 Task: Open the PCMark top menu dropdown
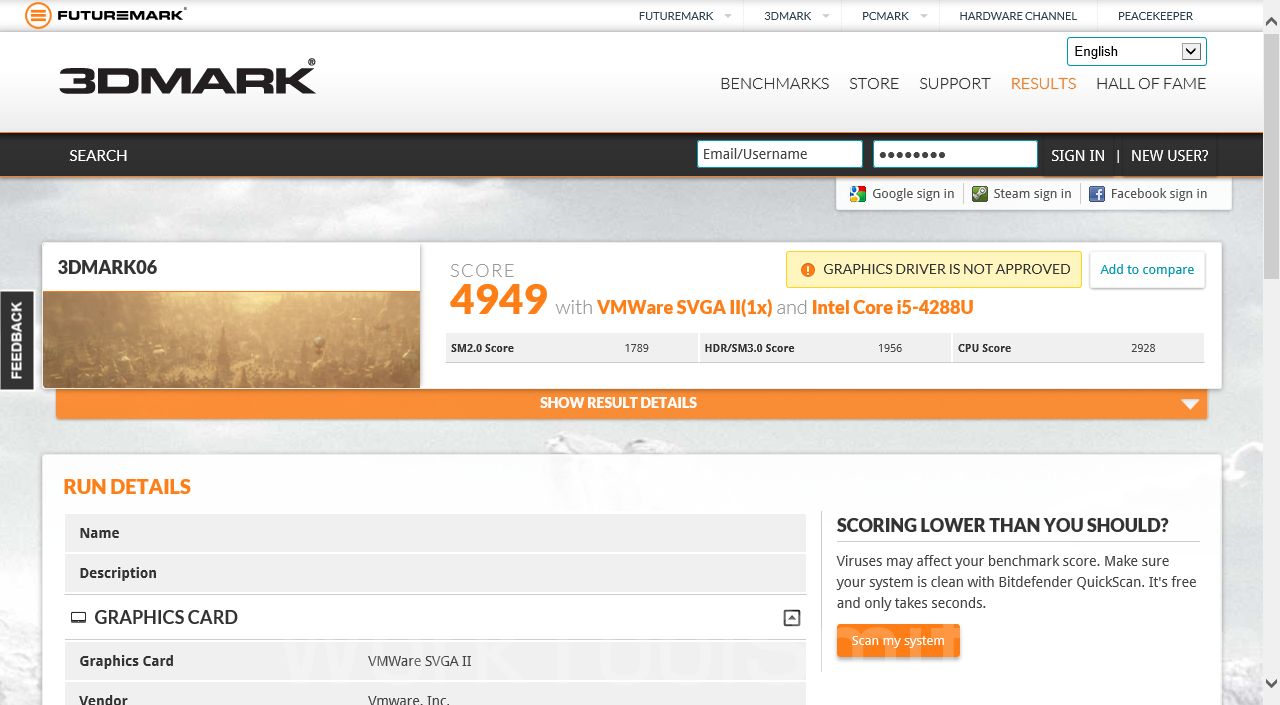point(922,16)
